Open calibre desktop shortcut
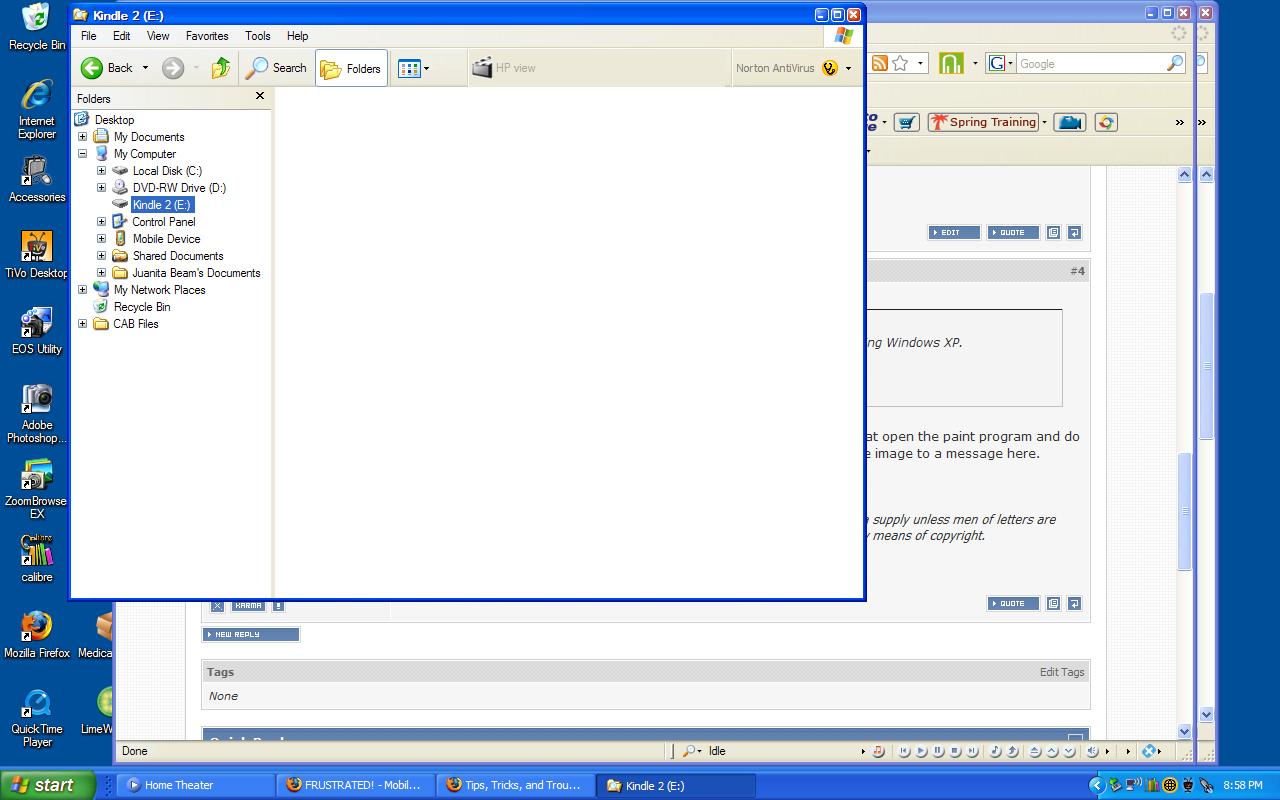Viewport: 1280px width, 800px height. tap(37, 558)
